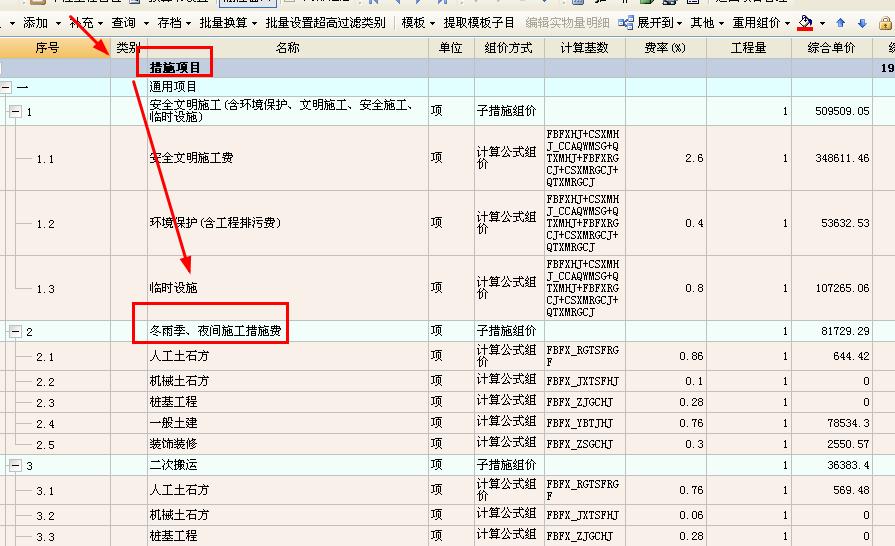Select 一般土建 in row 2.4
The image size is (895, 546).
pyautogui.click(x=173, y=423)
